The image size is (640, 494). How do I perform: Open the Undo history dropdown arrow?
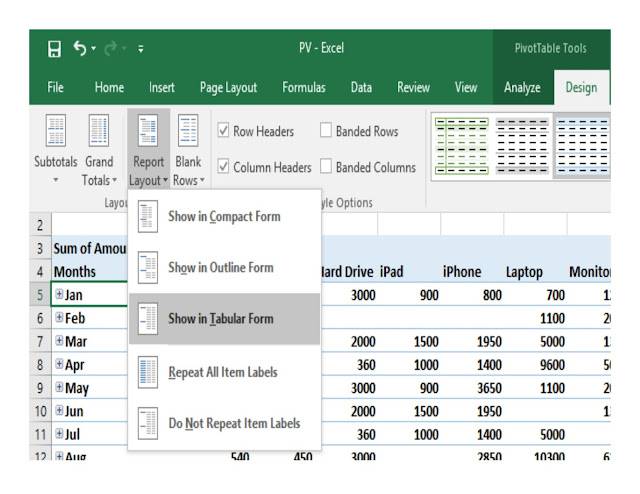93,49
